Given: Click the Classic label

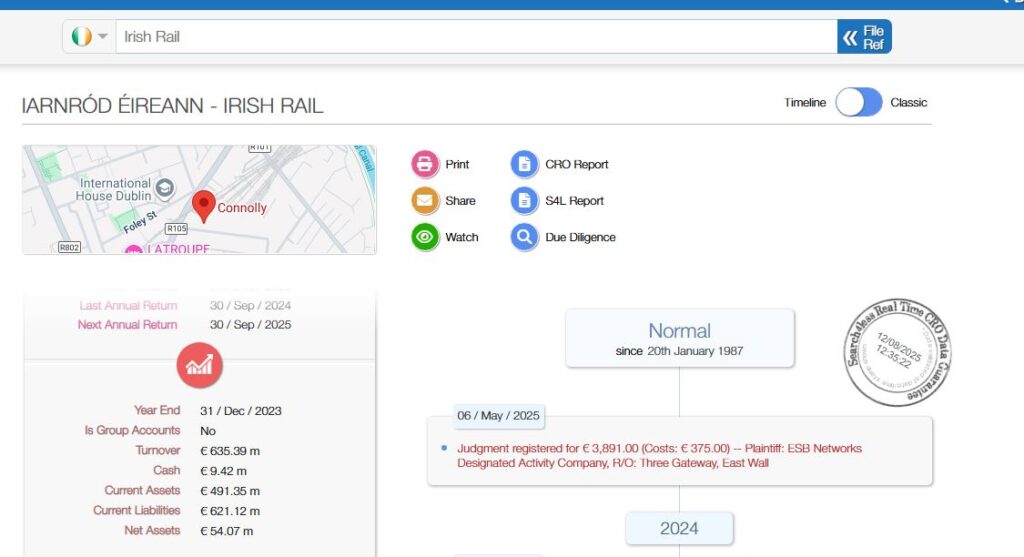Looking at the screenshot, I should tap(908, 103).
